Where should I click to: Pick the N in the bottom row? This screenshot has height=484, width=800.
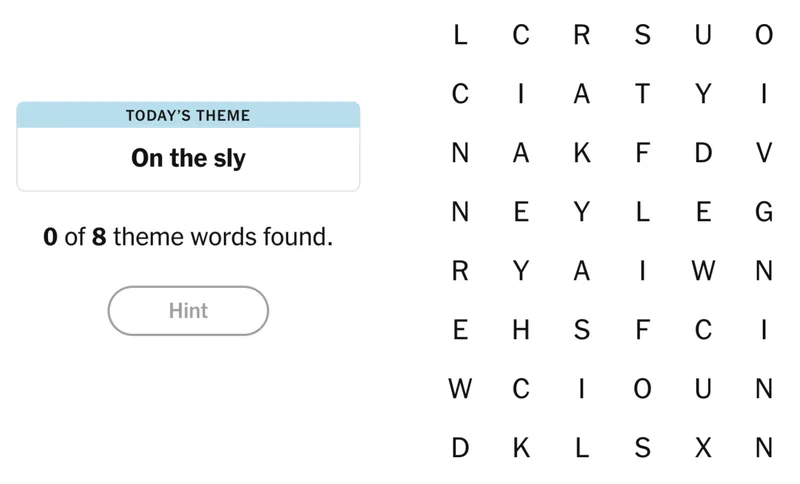tap(764, 449)
